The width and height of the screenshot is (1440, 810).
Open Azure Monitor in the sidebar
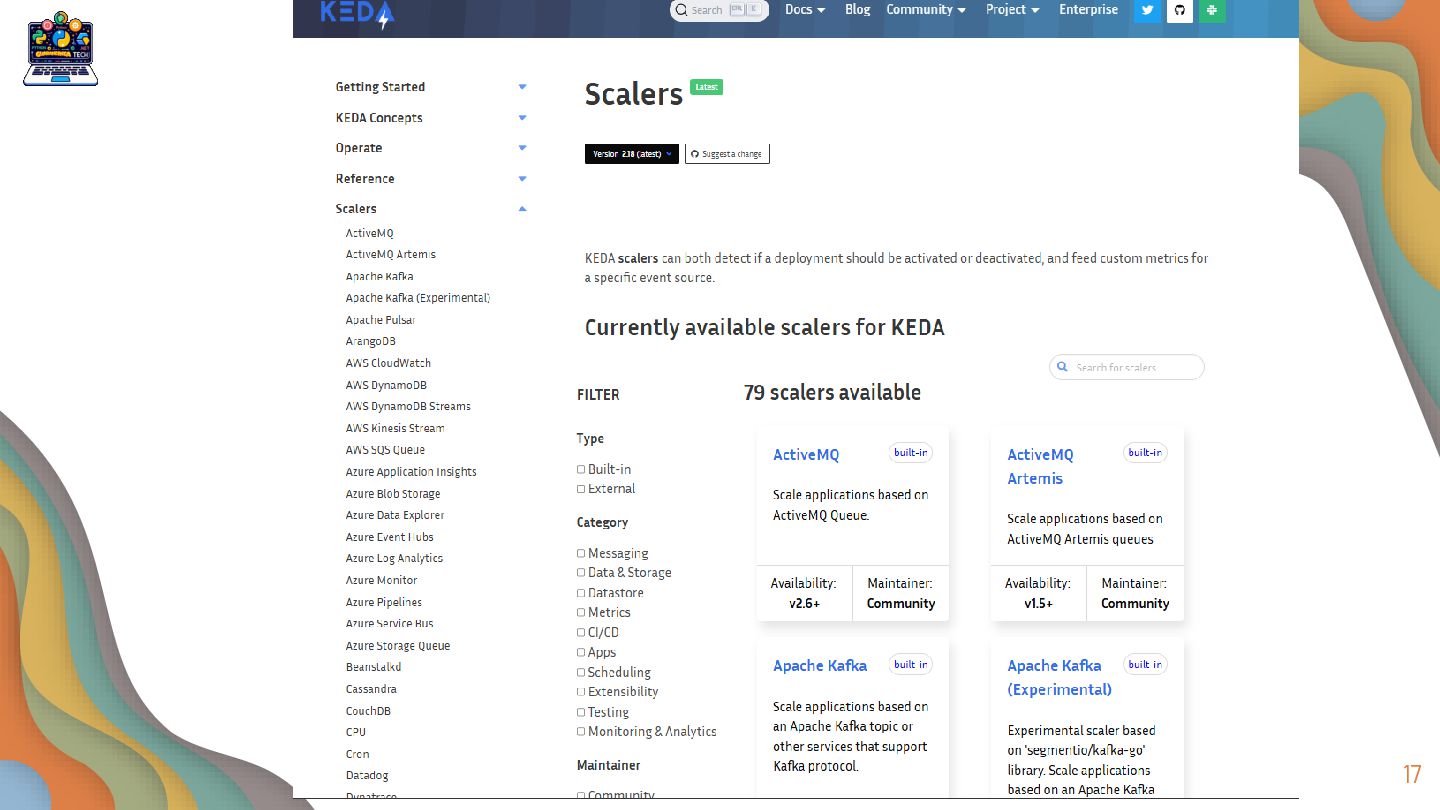coord(381,580)
